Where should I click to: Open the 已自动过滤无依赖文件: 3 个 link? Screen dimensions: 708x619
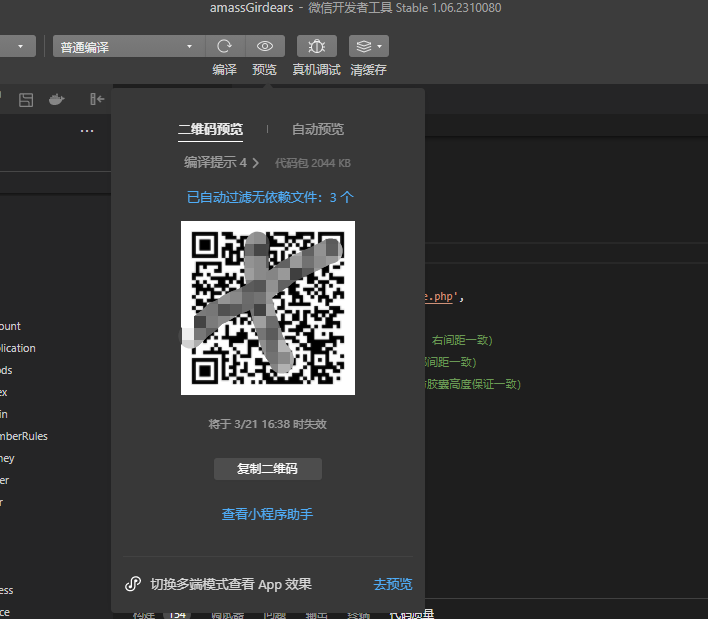click(270, 197)
